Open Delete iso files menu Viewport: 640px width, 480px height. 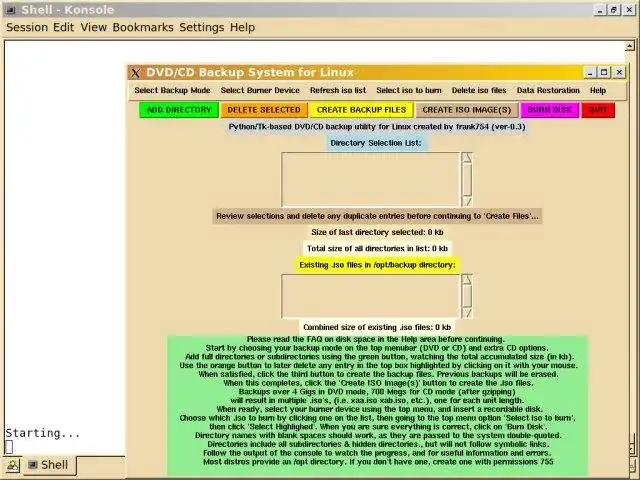(479, 90)
